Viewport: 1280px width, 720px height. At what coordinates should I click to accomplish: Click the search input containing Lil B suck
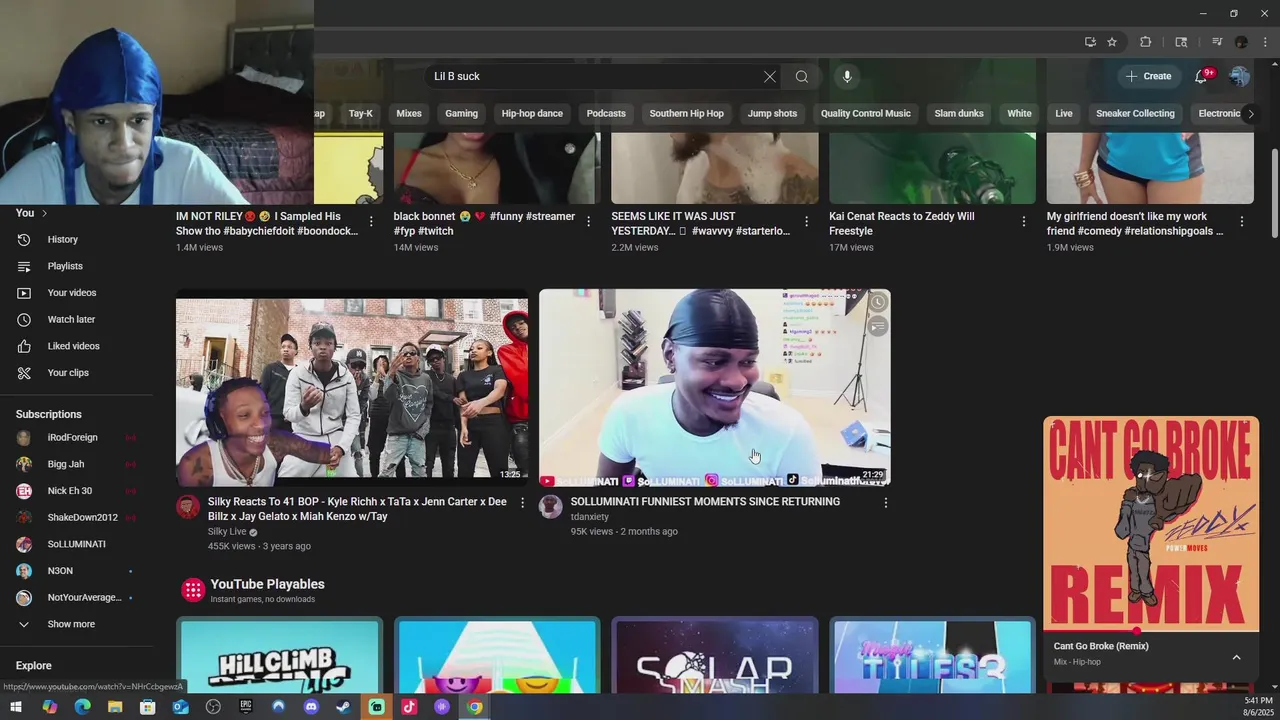[x=595, y=76]
